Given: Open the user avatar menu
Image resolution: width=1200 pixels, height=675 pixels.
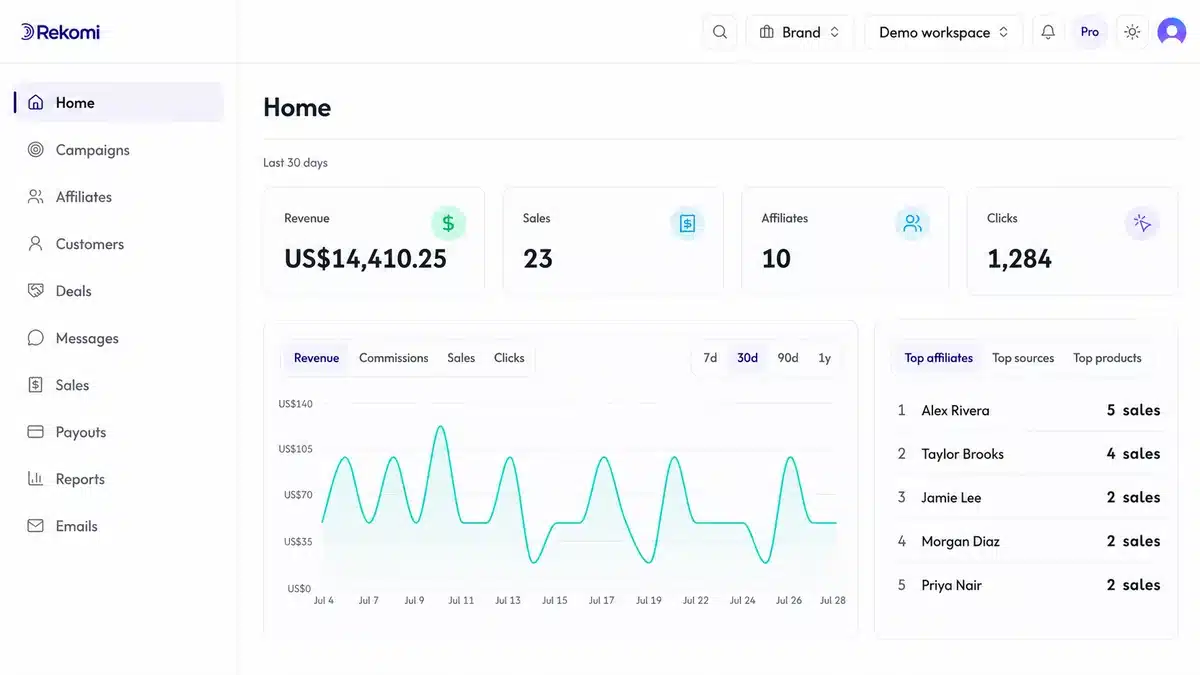Looking at the screenshot, I should click(1172, 32).
